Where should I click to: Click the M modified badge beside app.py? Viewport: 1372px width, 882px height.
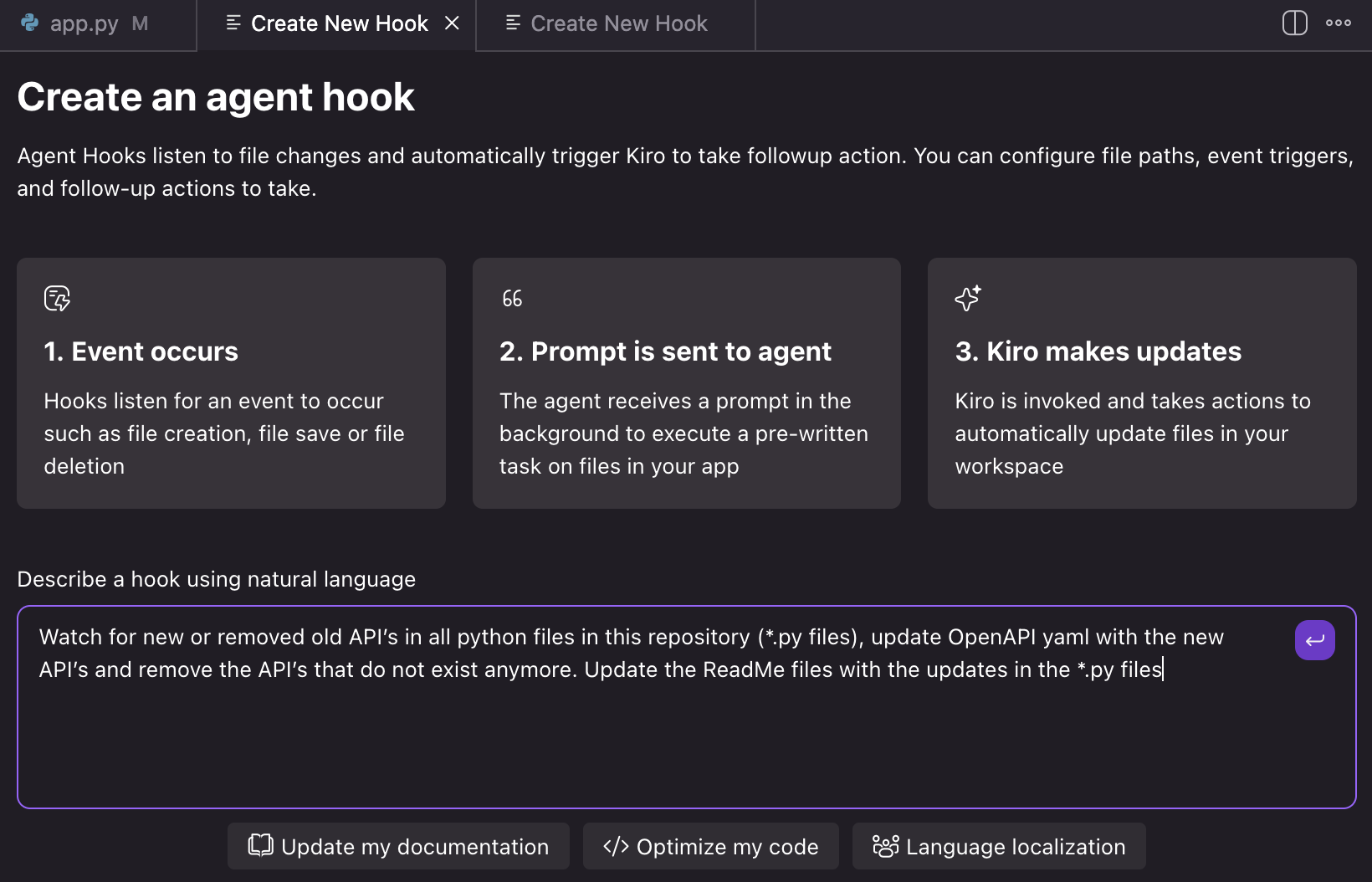pyautogui.click(x=141, y=23)
